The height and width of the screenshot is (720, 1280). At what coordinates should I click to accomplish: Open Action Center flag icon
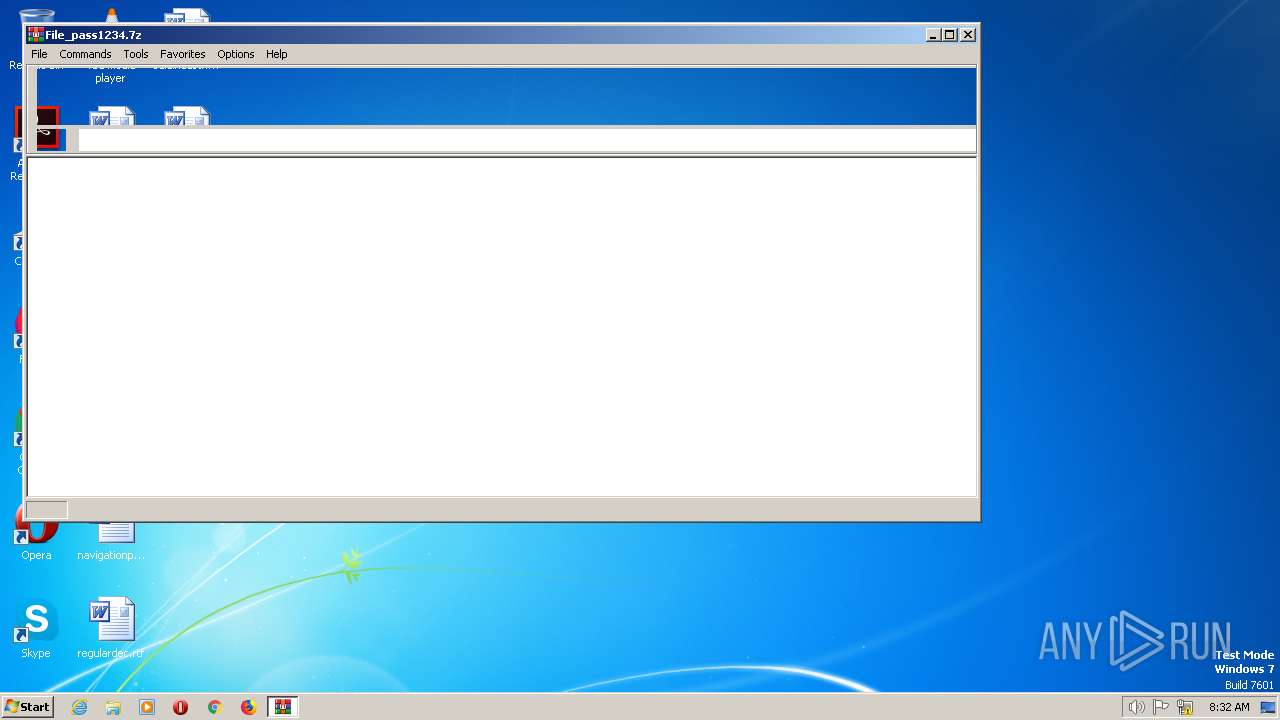[x=1161, y=707]
